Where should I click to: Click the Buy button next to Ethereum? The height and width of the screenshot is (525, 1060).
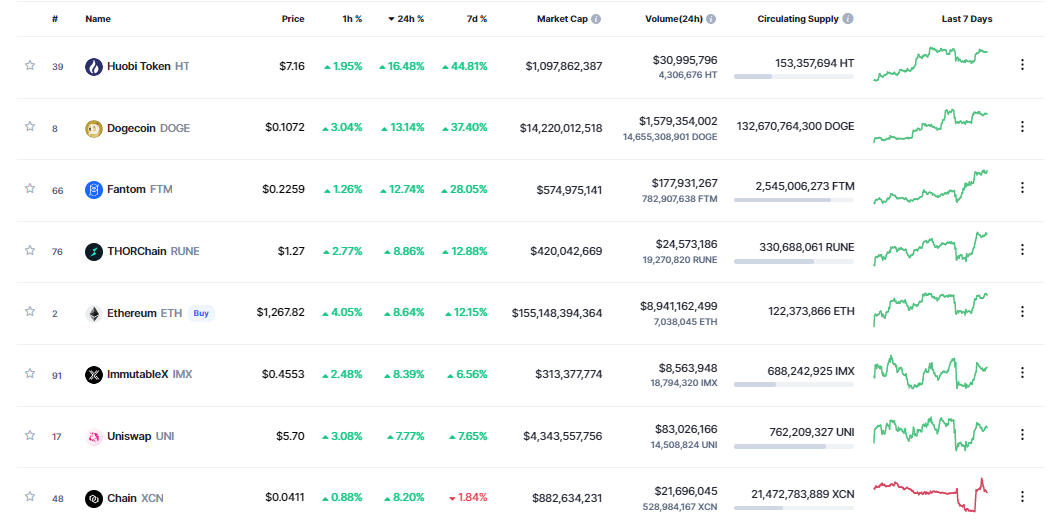(x=201, y=313)
